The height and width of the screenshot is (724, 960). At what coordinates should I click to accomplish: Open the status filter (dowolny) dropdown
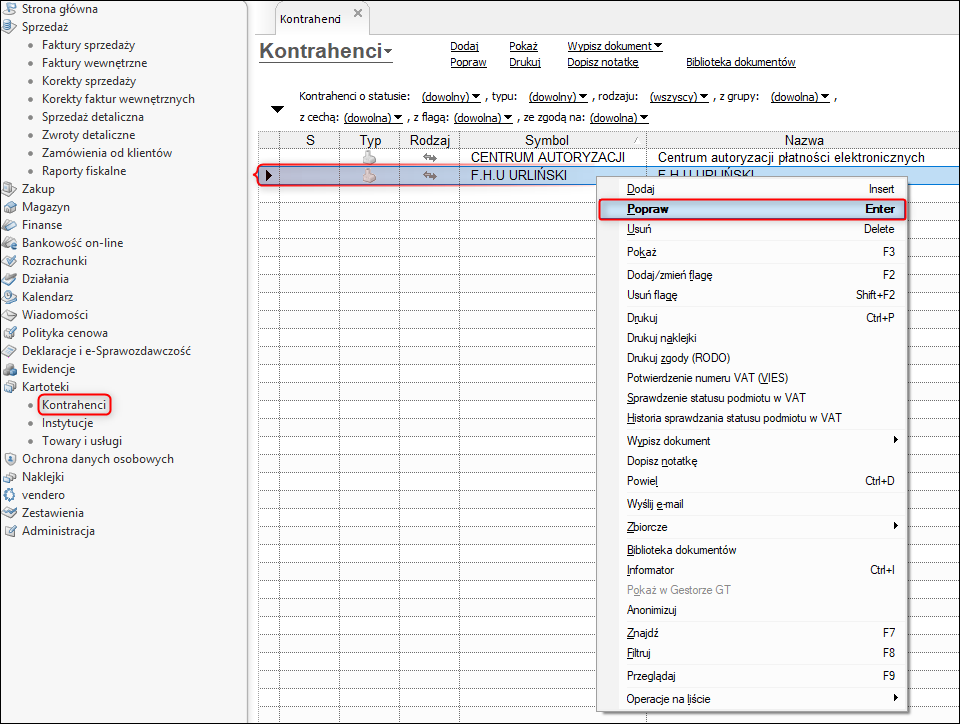pyautogui.click(x=451, y=97)
